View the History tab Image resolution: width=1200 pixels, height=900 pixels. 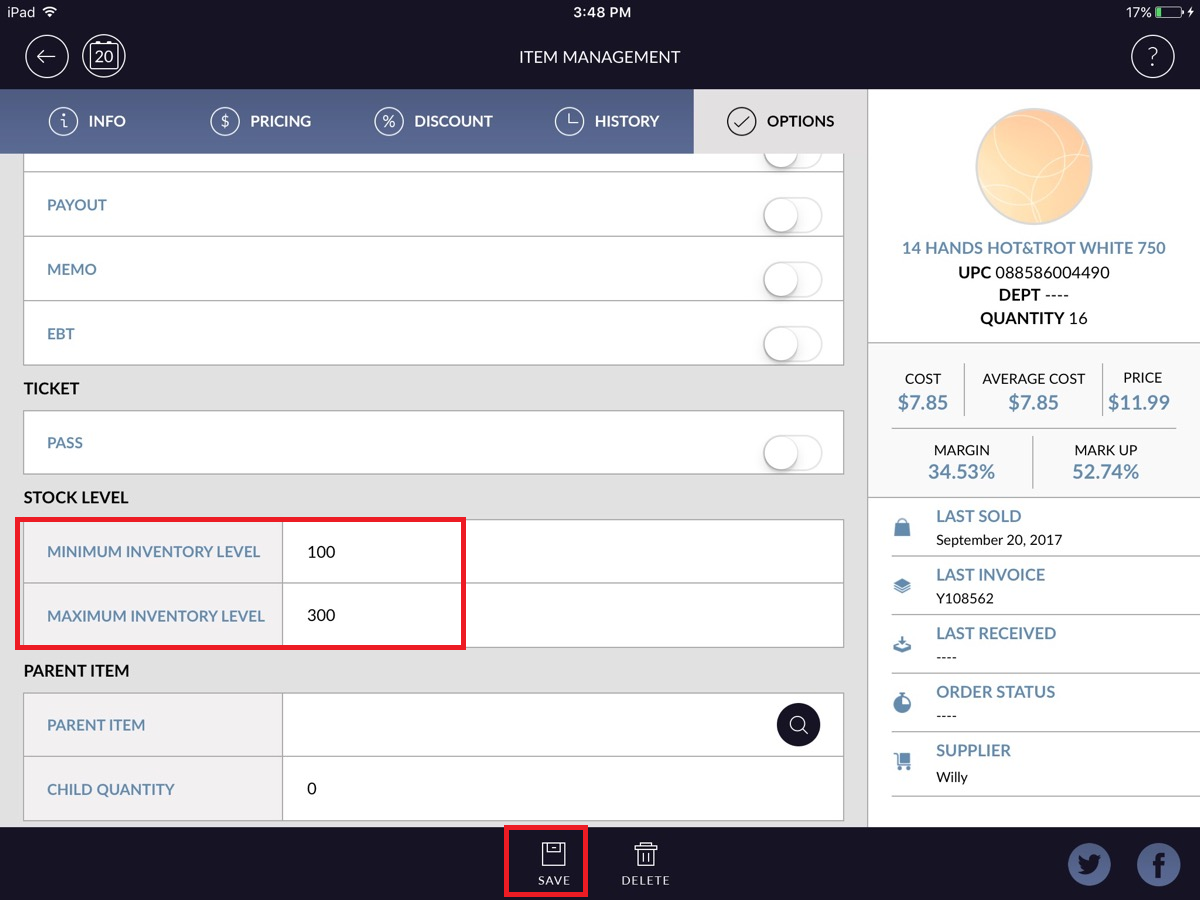click(607, 121)
